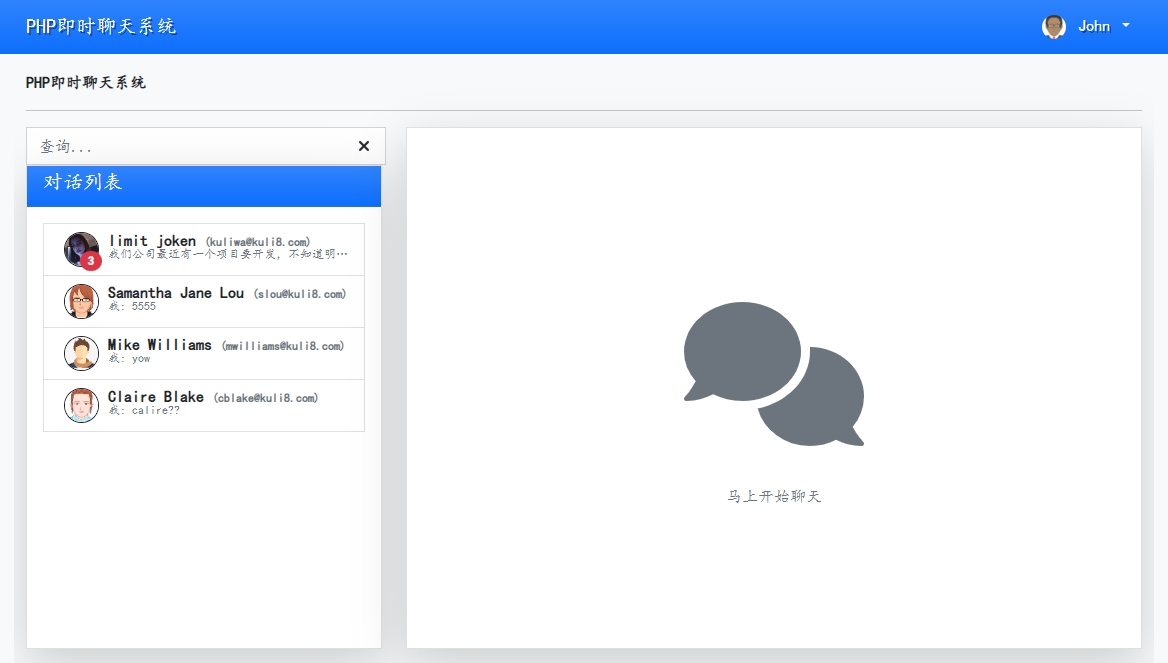Screen dimensions: 1168x663
Task: Open the John username menu
Action: (1094, 27)
